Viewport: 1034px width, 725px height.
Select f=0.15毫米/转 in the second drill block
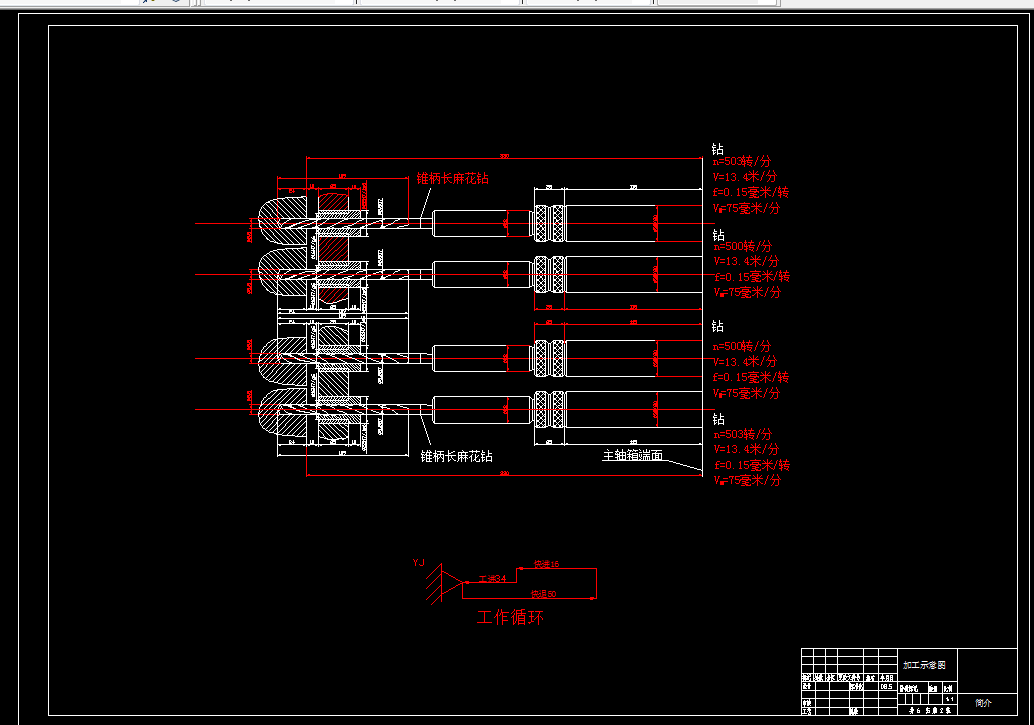point(752,276)
